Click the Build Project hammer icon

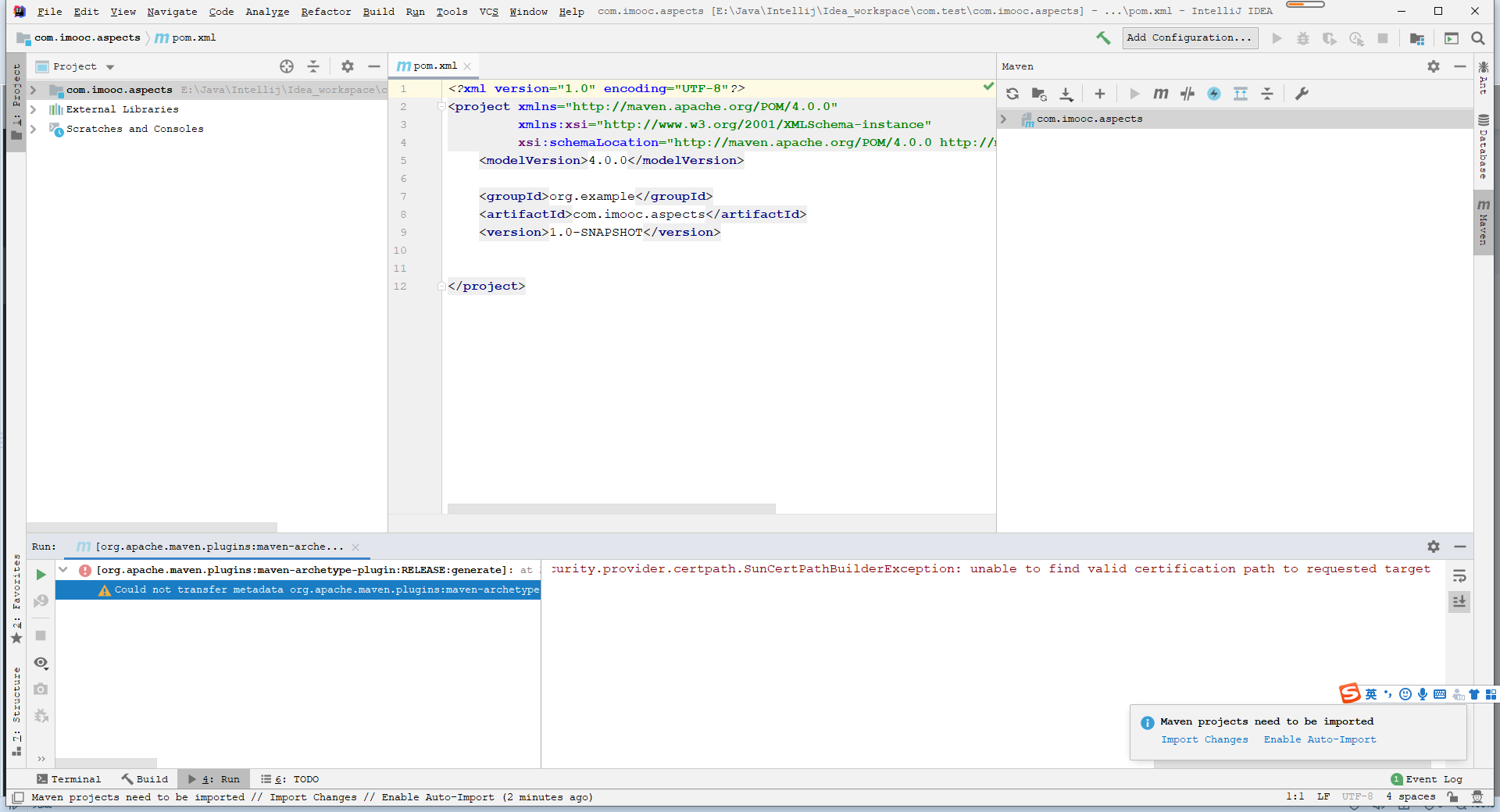click(x=1103, y=37)
